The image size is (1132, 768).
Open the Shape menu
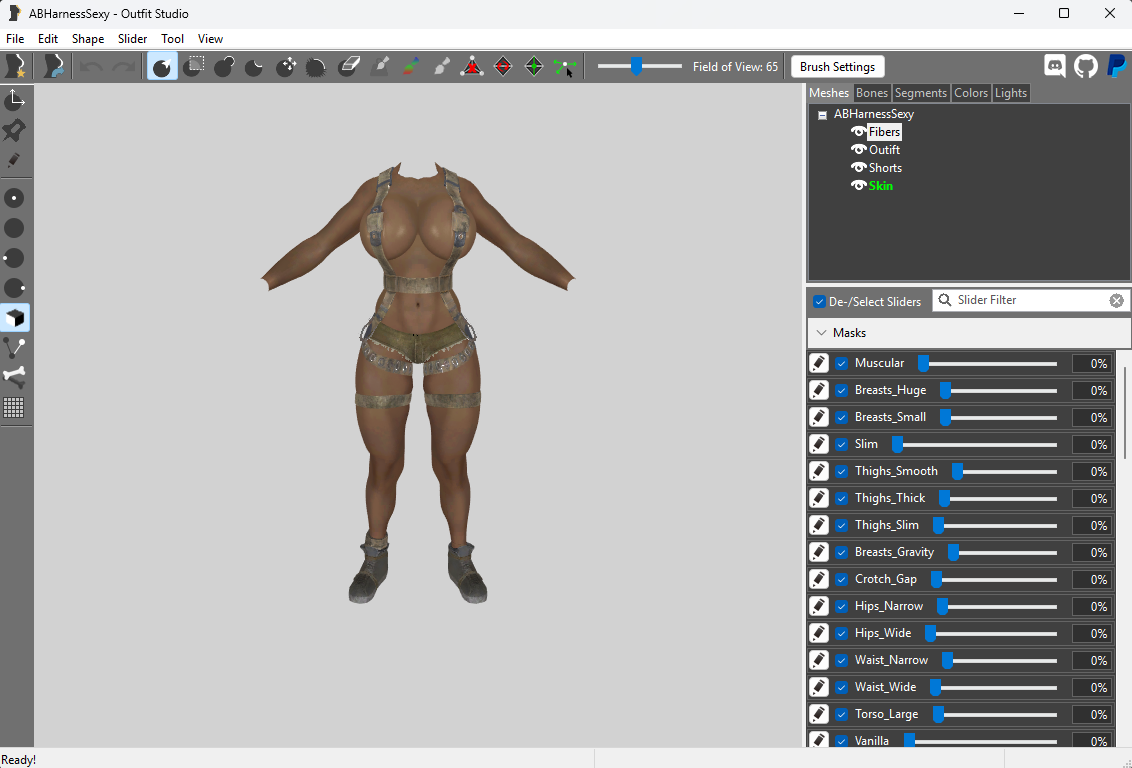pos(88,39)
